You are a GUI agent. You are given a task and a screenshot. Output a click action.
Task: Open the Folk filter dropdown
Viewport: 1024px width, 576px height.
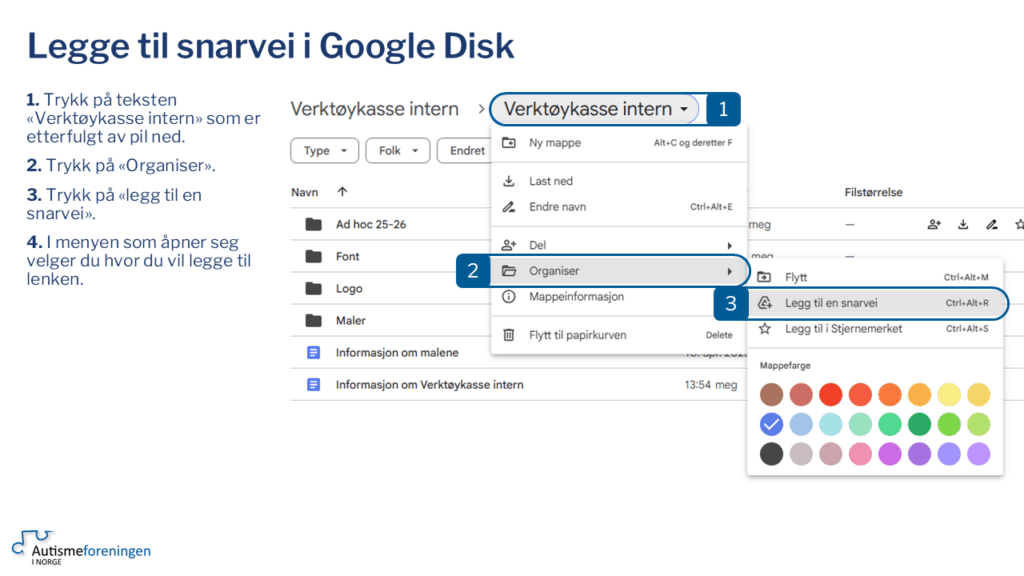[x=398, y=151]
